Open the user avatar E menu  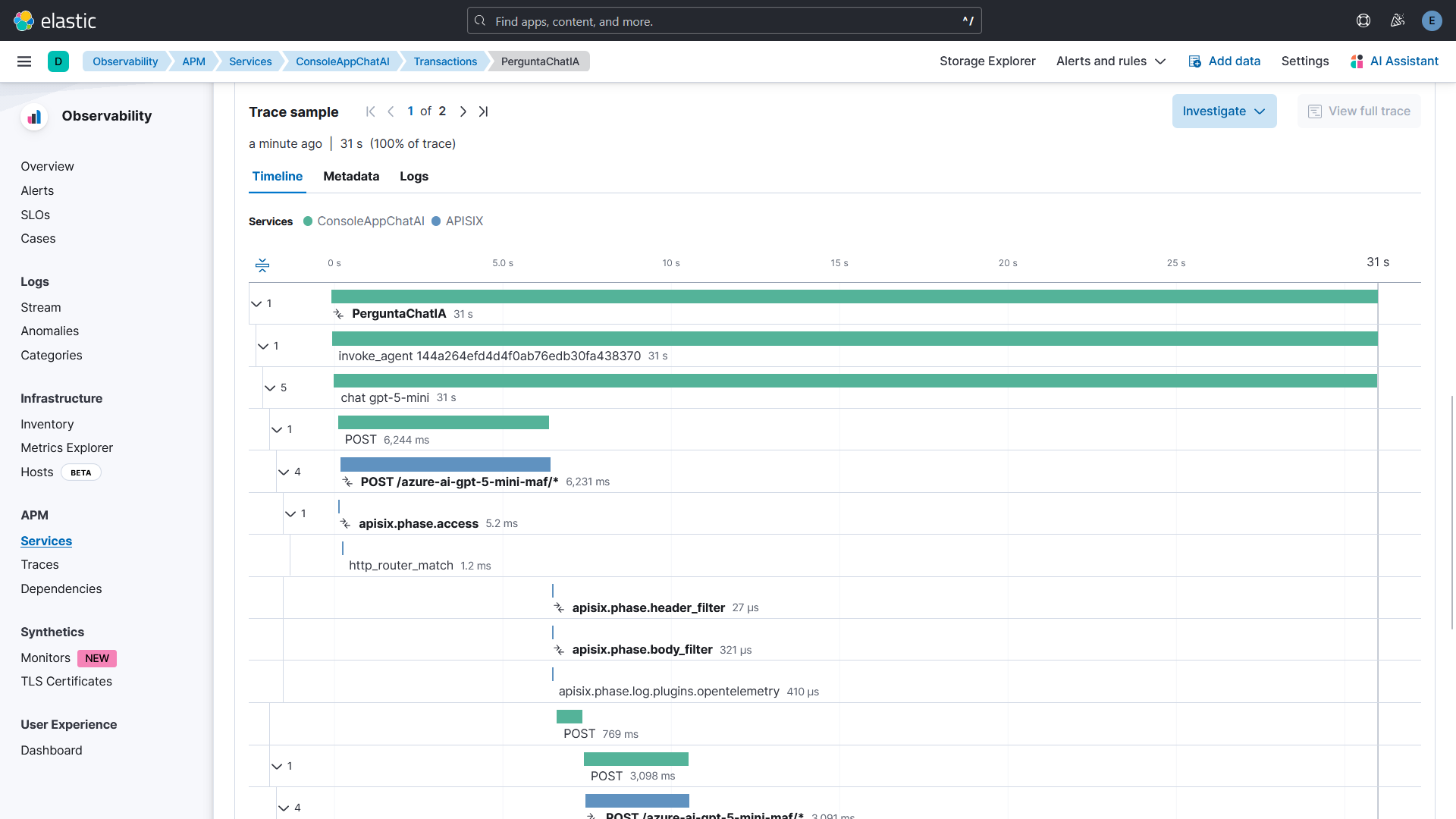click(1432, 20)
